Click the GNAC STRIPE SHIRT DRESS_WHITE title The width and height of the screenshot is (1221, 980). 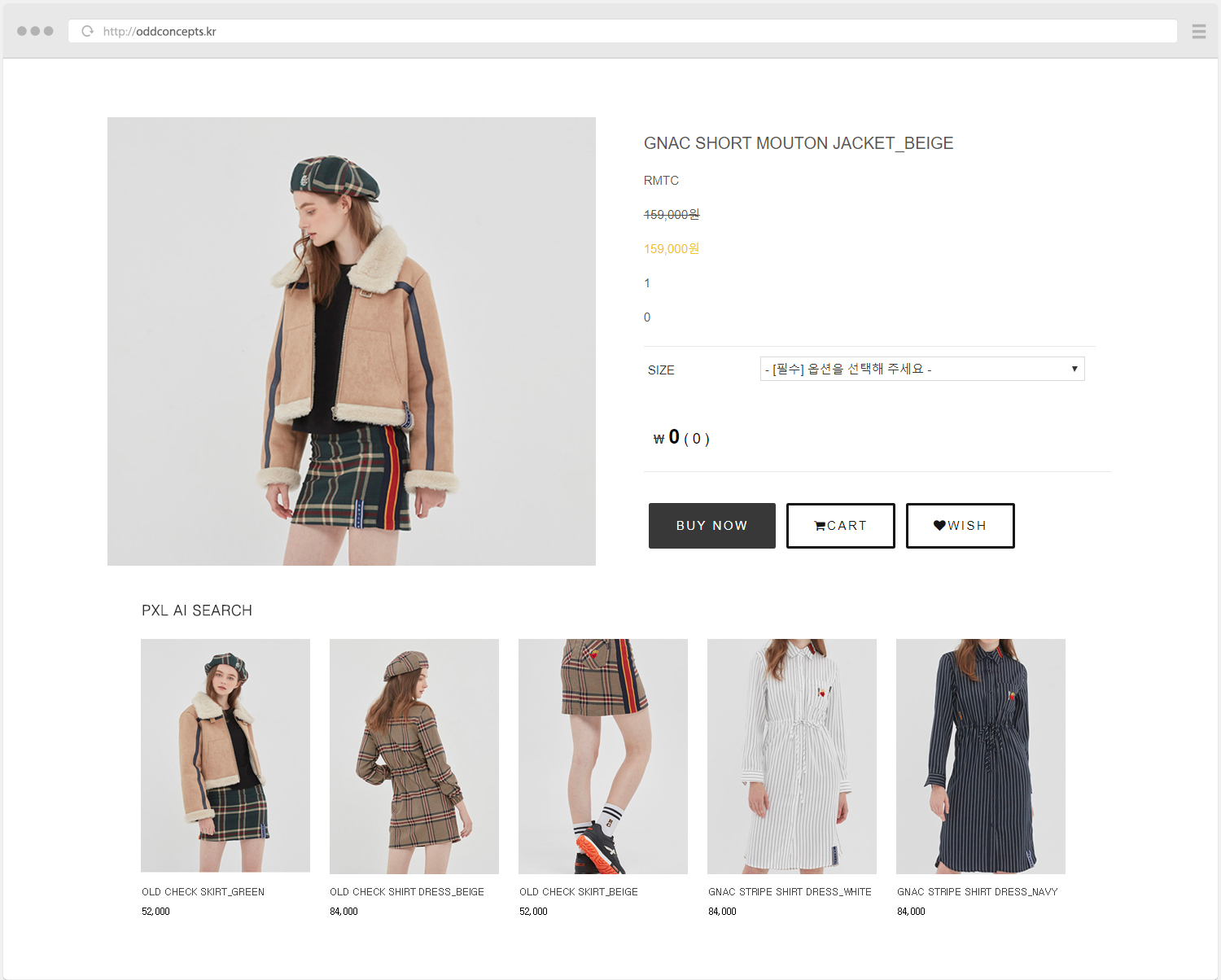(790, 892)
